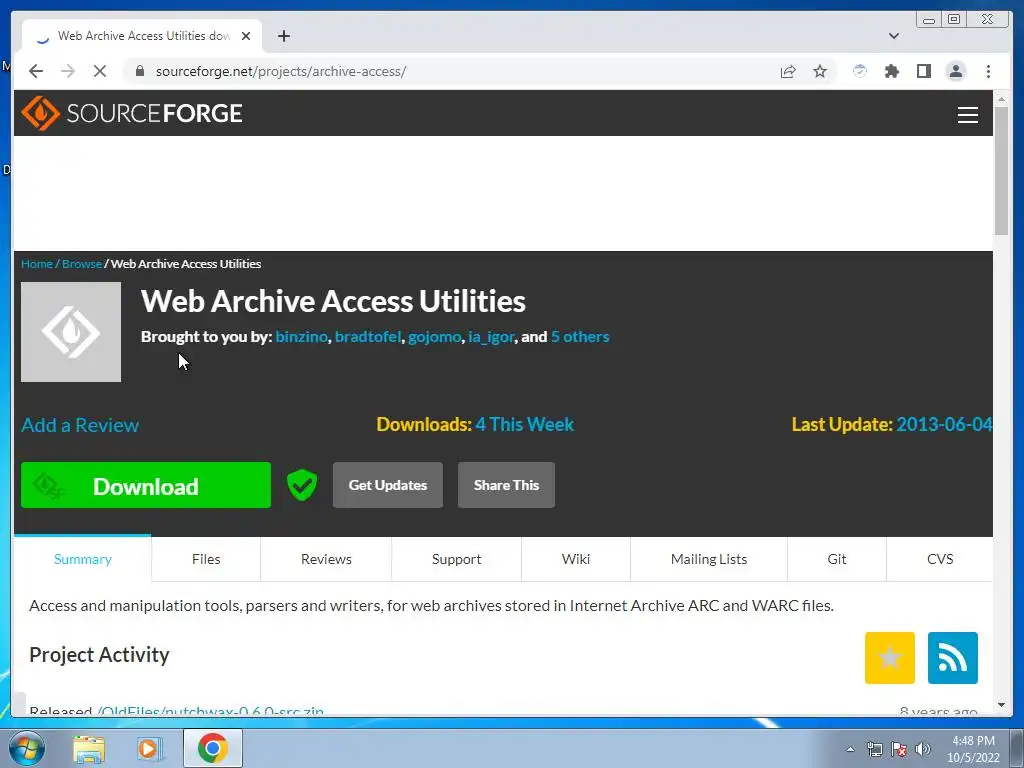Show the 5 others contributors link

580,337
